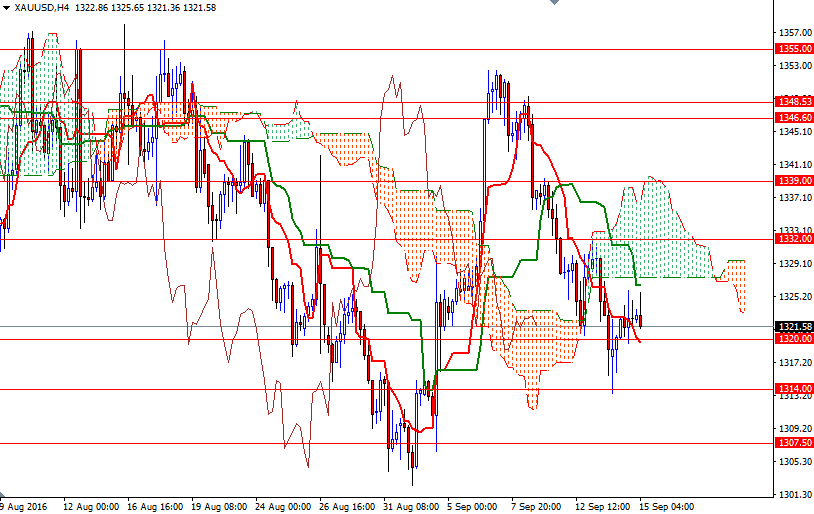Viewport: 814px width, 514px height.
Task: Click the 1309.20 price scale value
Action: click(795, 429)
